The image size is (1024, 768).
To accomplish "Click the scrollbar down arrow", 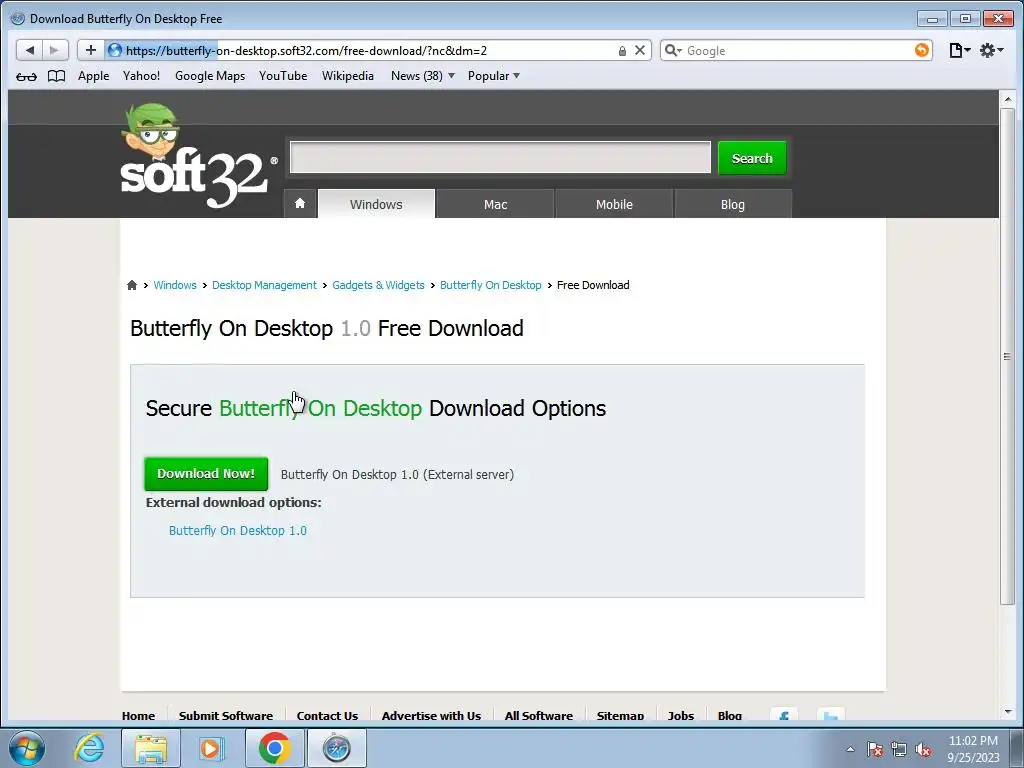I will tap(1007, 712).
